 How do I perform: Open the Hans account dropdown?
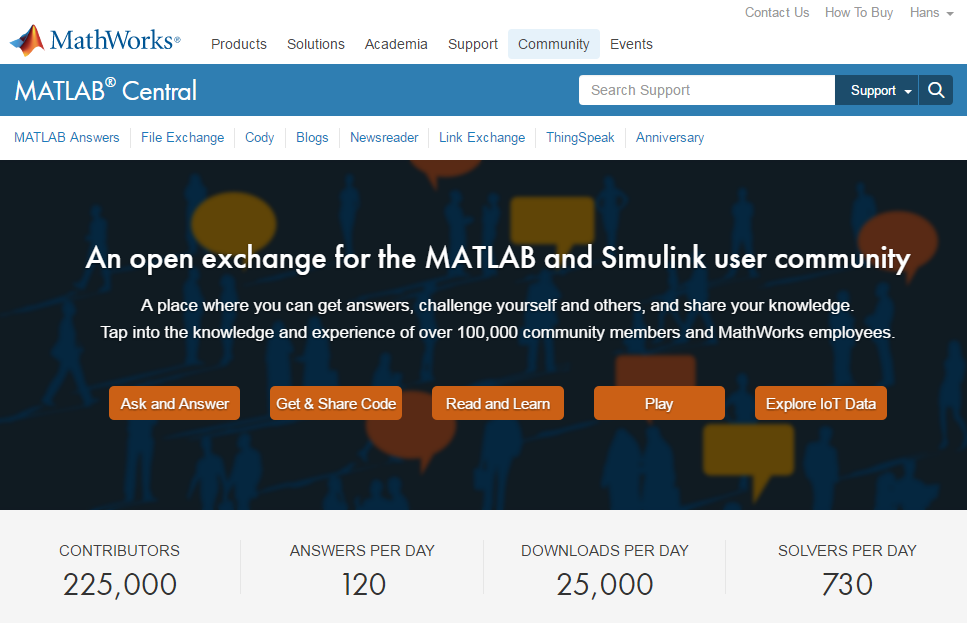(931, 13)
